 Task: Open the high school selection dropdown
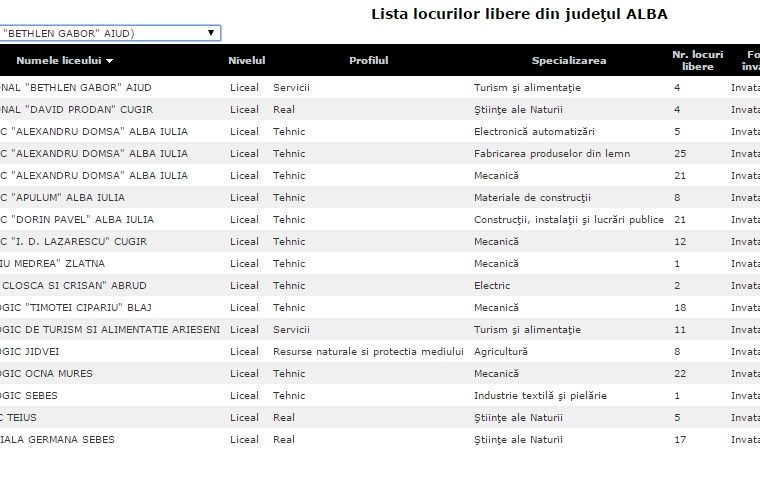[x=110, y=33]
